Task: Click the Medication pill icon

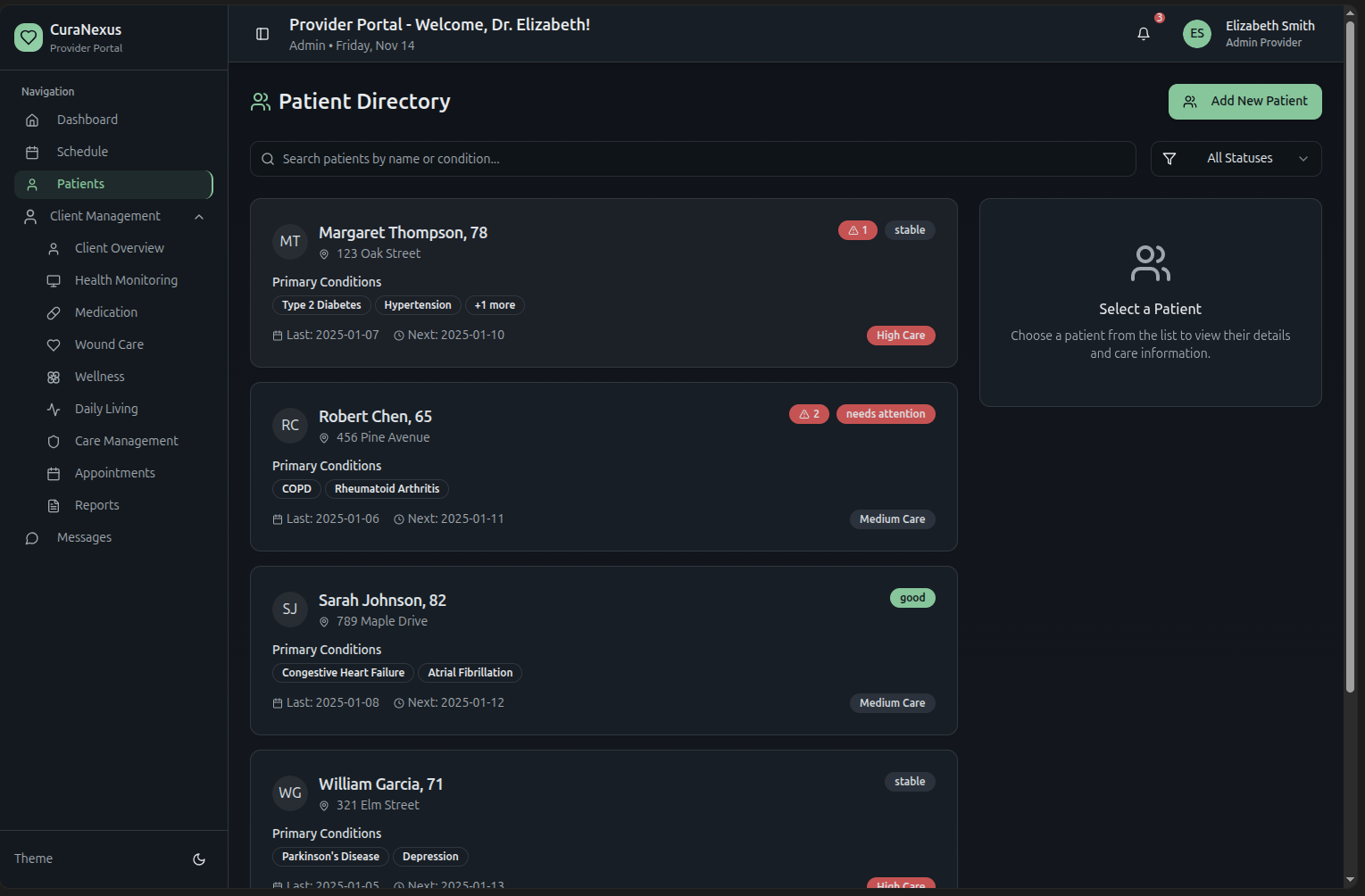Action: click(54, 313)
